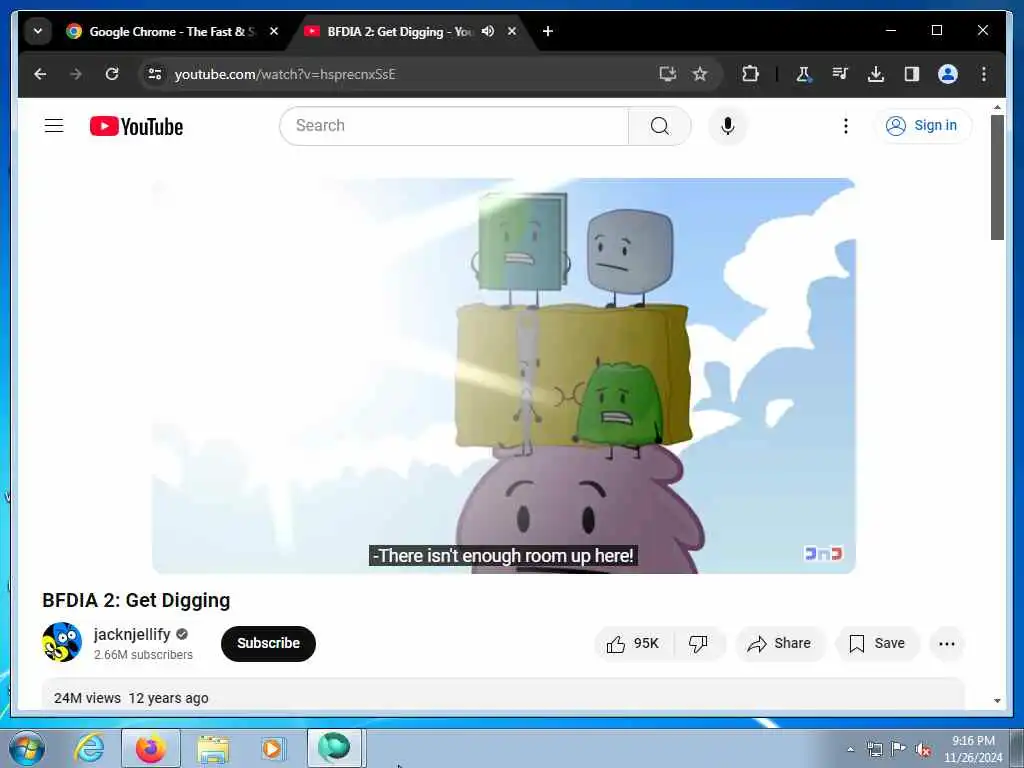Viewport: 1024px width, 768px height.
Task: Mute the BFDIA tab audio speaker icon
Action: [x=488, y=31]
